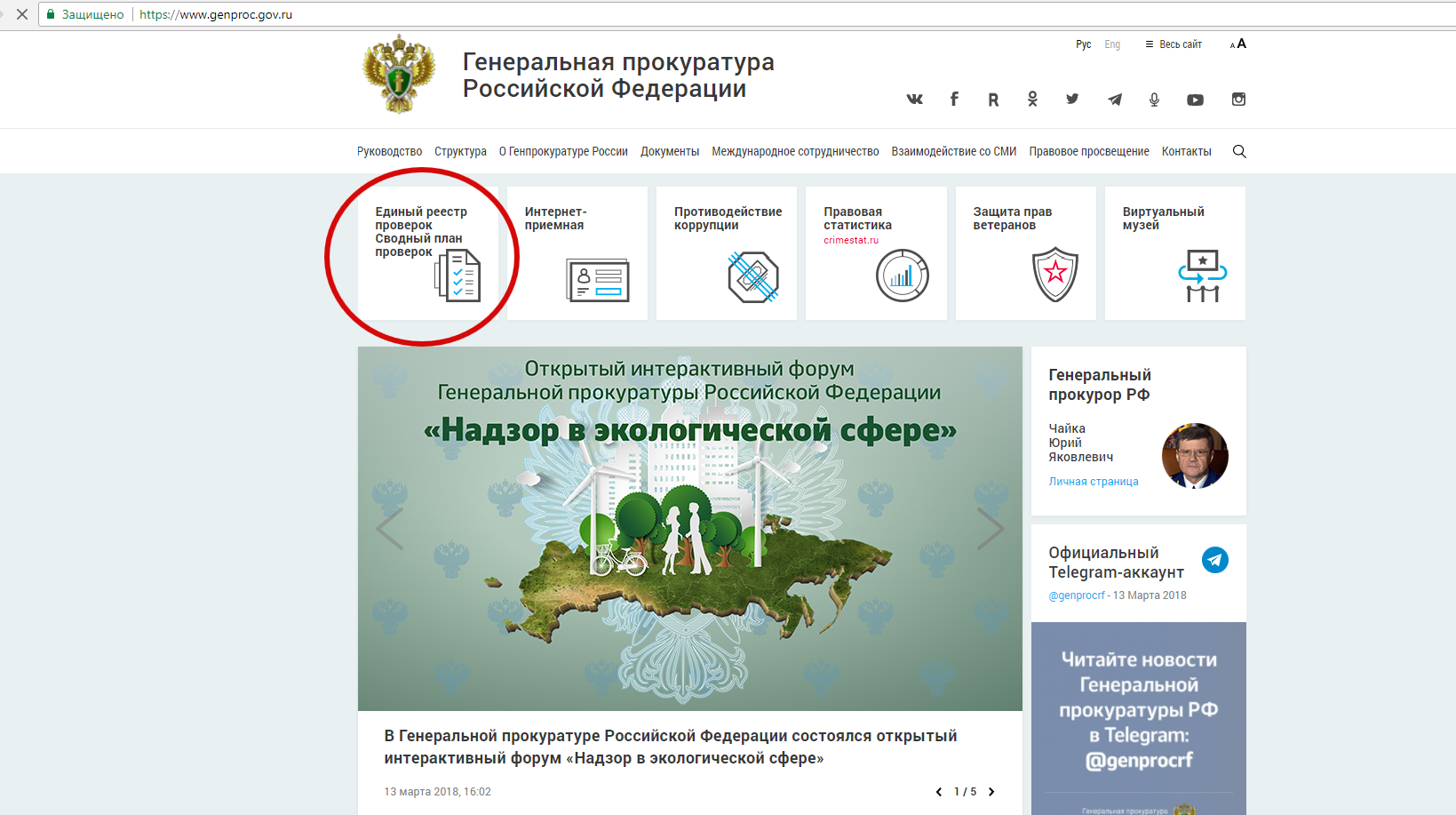Viewport: 1456px width, 815px height.
Task: Toggle font size with the A icon
Action: coord(1238,44)
